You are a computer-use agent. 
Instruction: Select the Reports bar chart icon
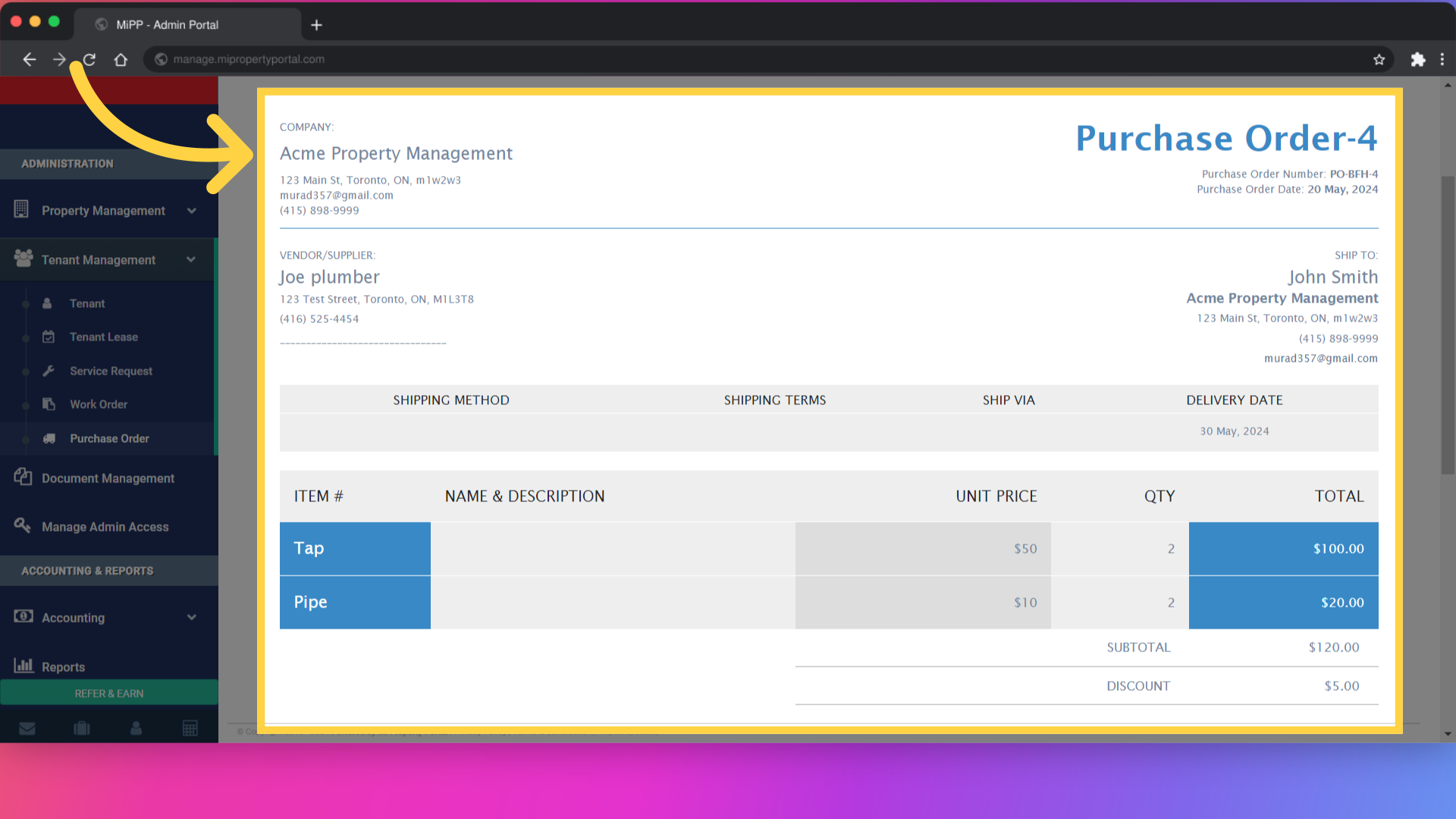[25, 666]
